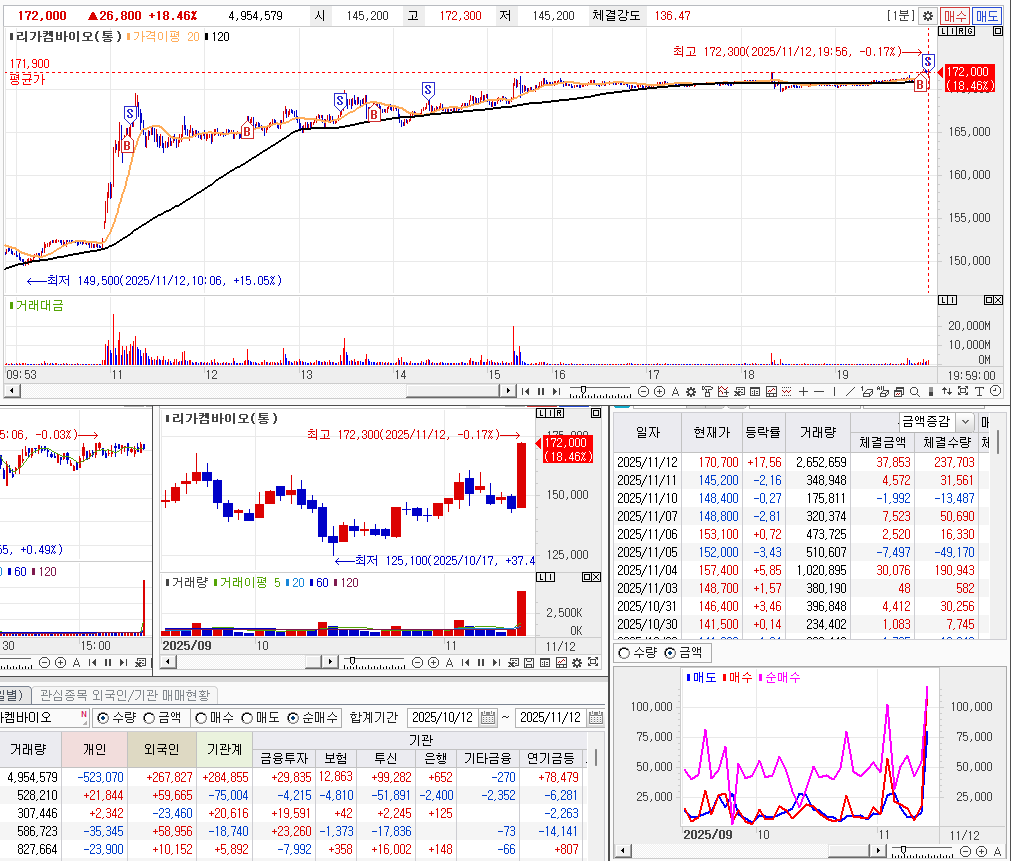Click the save icon in daily chart toolbar
This screenshot has width=1011, height=861.
(529, 662)
